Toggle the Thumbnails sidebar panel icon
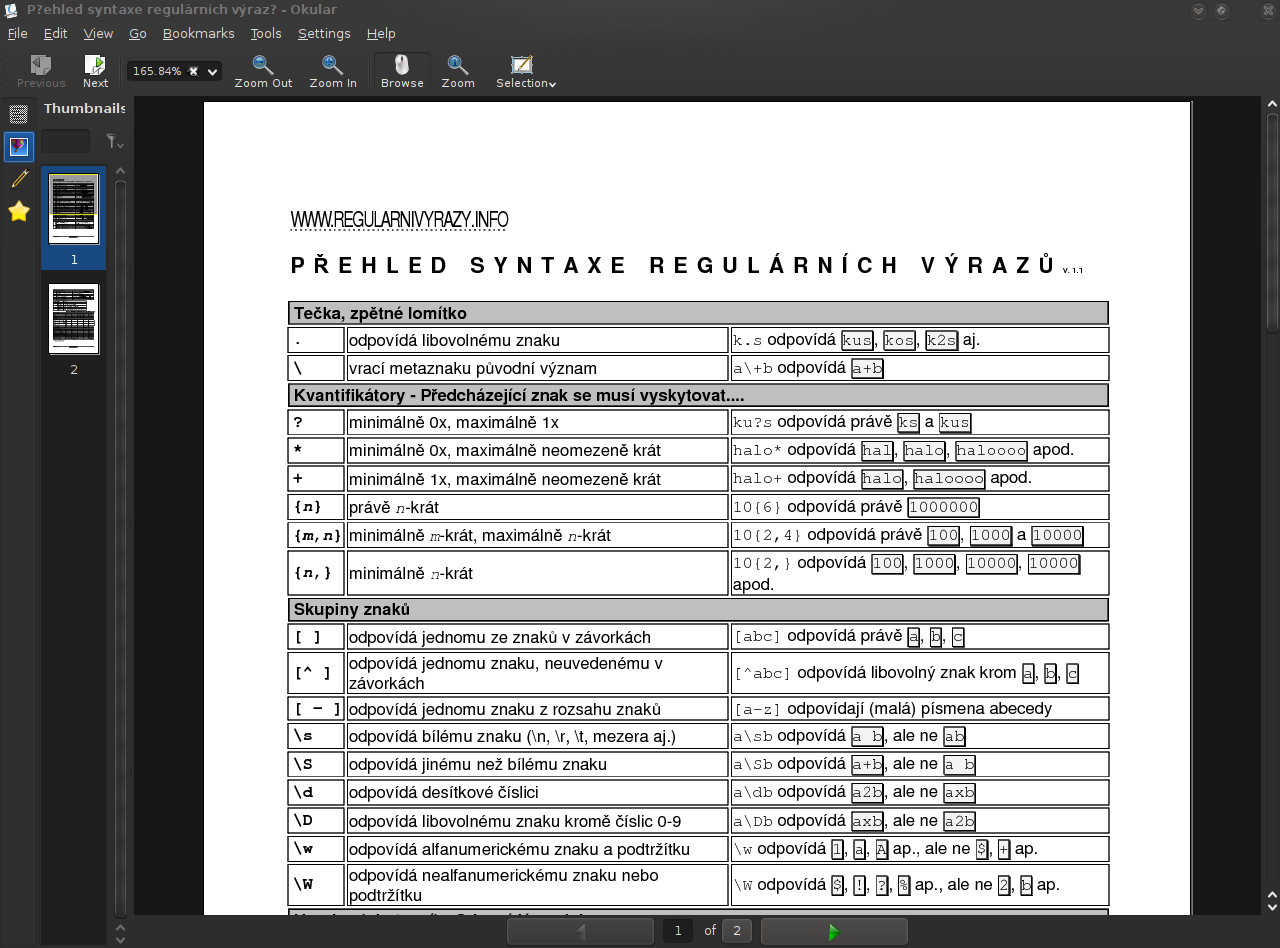Image resolution: width=1280 pixels, height=948 pixels. [18, 147]
